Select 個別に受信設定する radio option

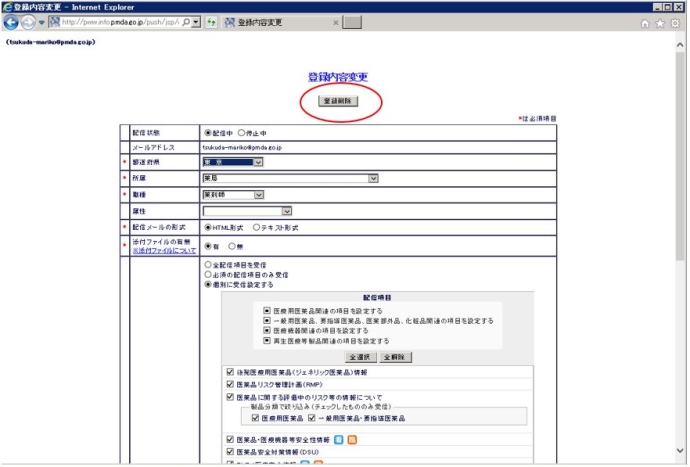[208, 284]
